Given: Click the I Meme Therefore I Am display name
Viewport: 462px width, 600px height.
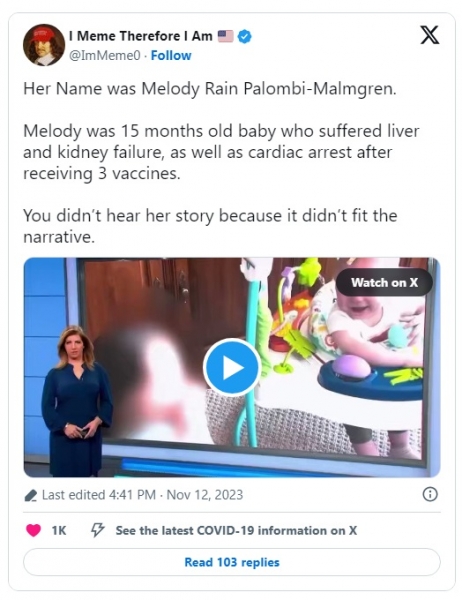Looking at the screenshot, I should tap(140, 36).
